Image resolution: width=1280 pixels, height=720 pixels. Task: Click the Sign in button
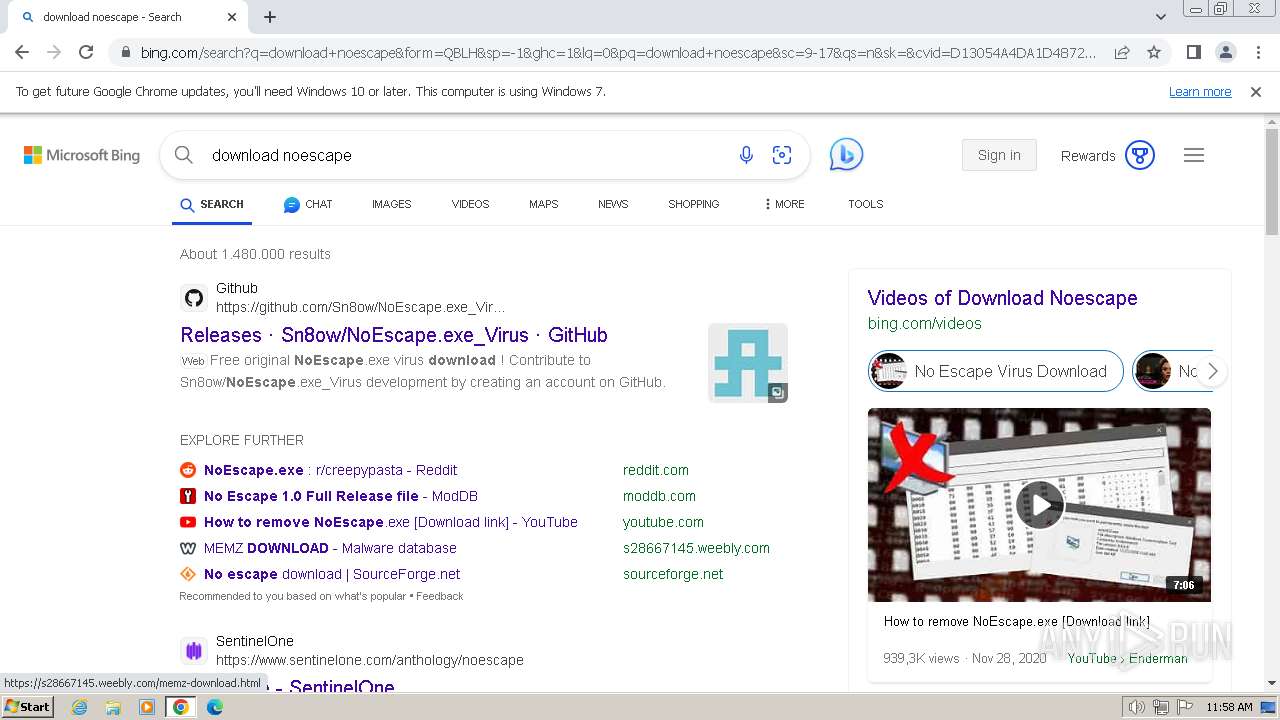(x=999, y=155)
